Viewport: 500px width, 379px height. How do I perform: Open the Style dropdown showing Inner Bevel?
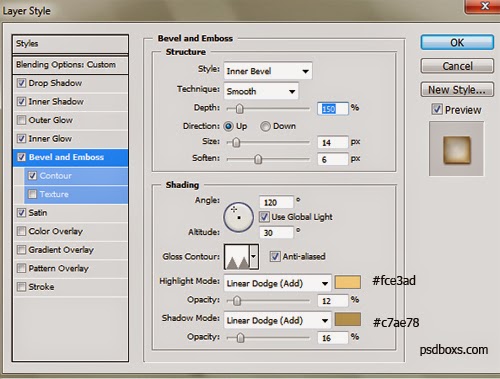click(x=268, y=71)
